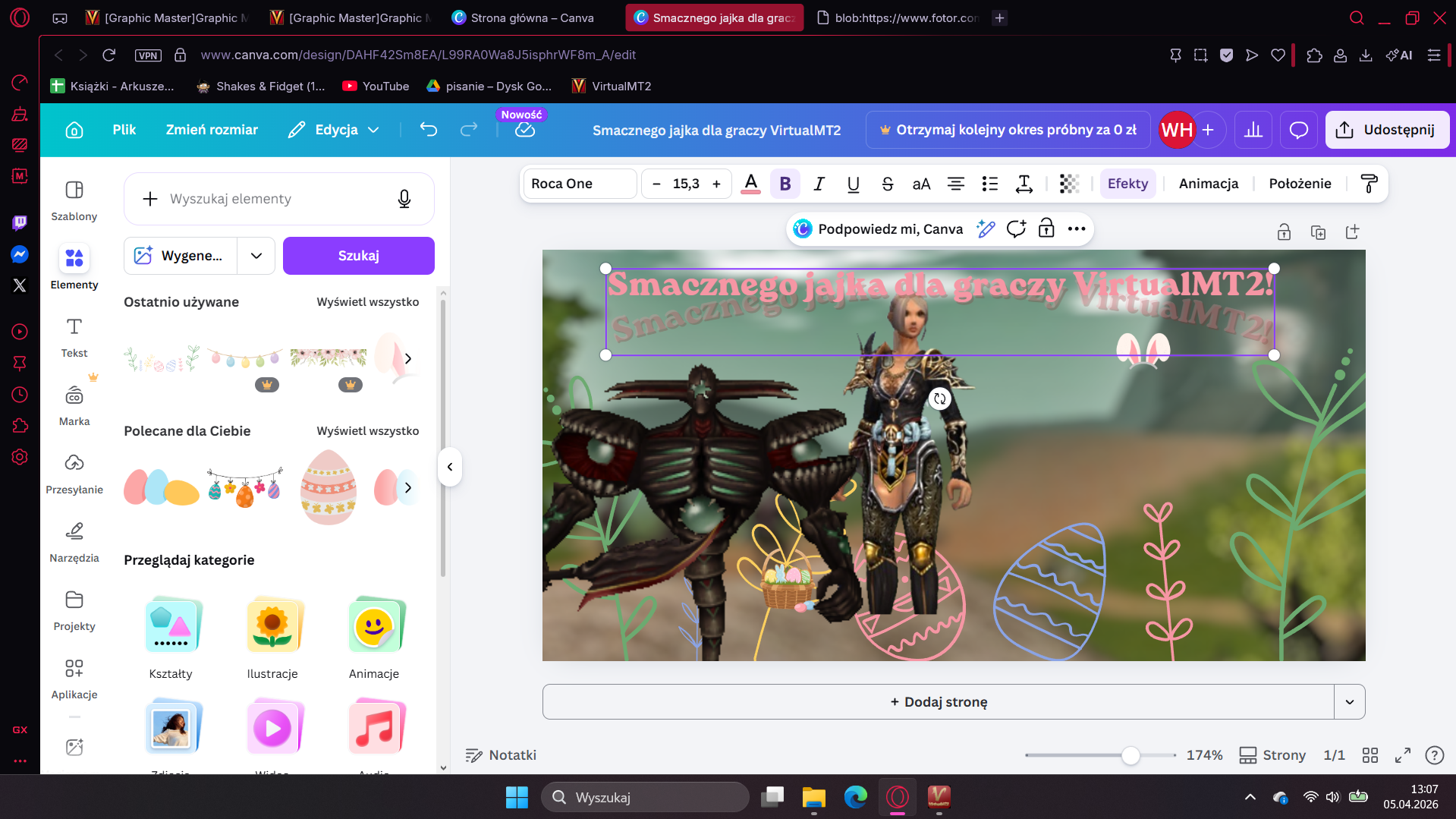Open the Plik menu
Viewport: 1456px width, 819px height.
point(124,130)
